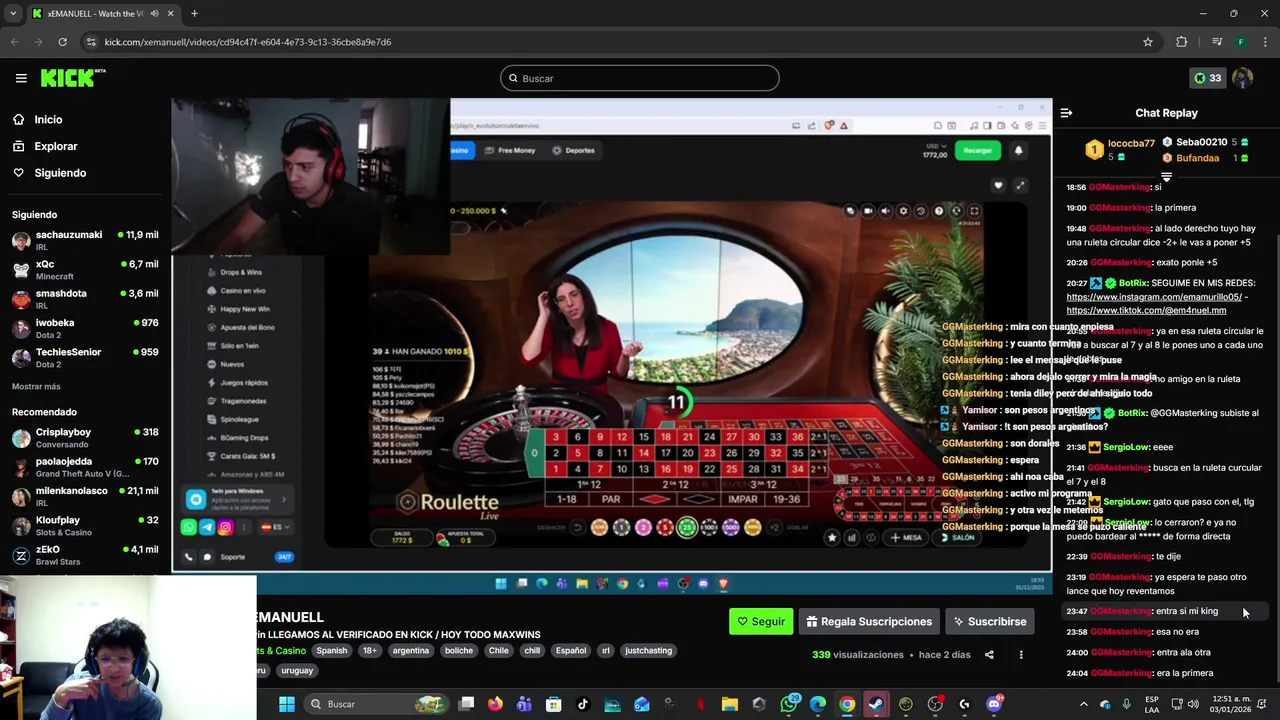This screenshot has height=720, width=1280.
Task: Open the smashdota channel in sidebar
Action: coord(85,299)
